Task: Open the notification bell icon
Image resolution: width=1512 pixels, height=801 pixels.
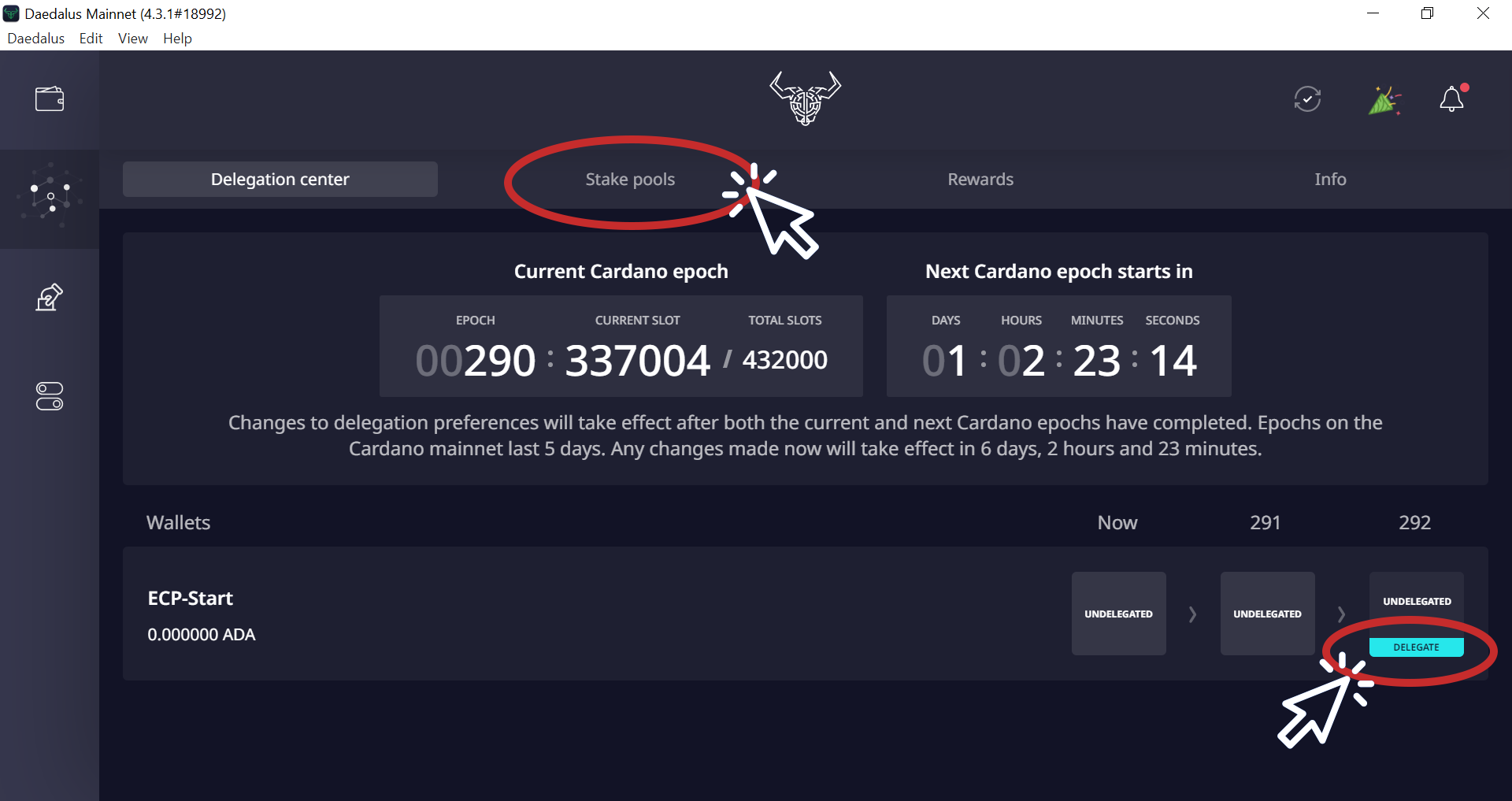Action: coord(1451,99)
